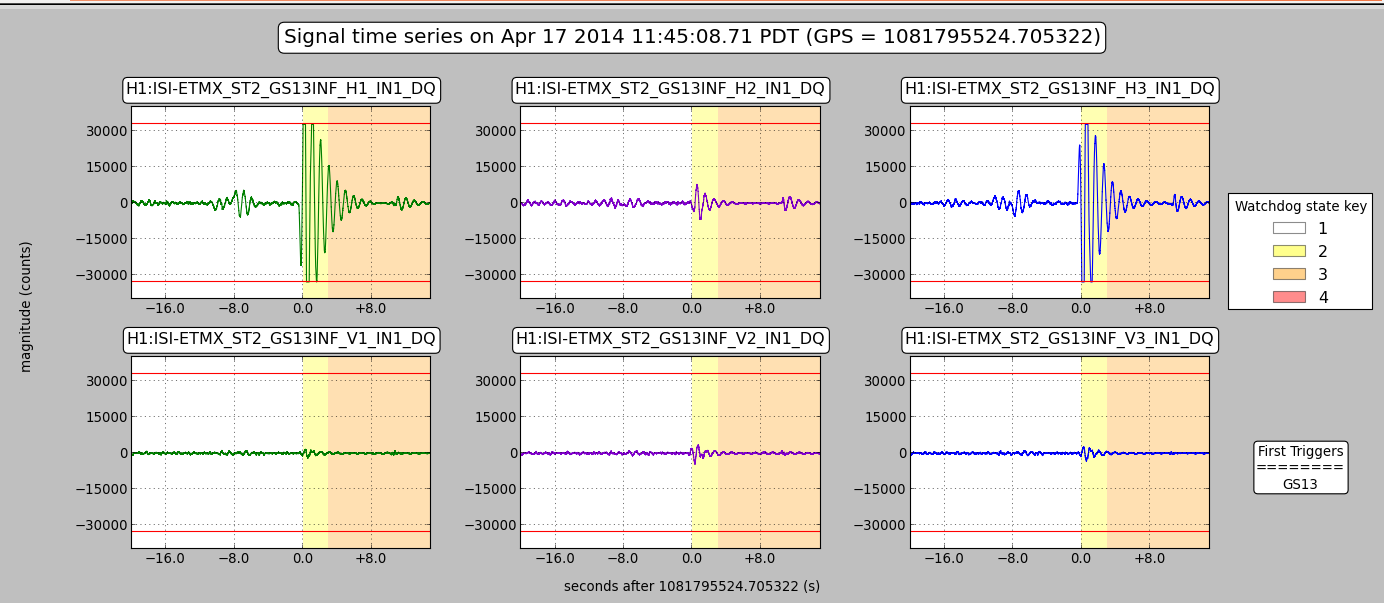
Task: Click inside the H1 channel green waveform plot
Action: pyautogui.click(x=281, y=202)
